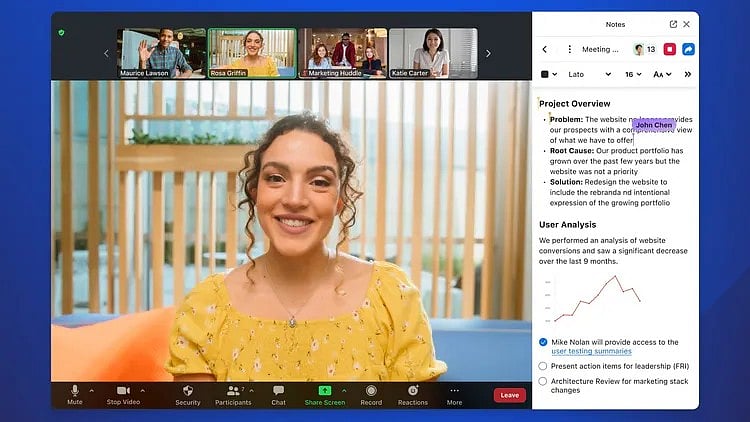
Task: Open the Chat panel
Action: click(x=278, y=391)
